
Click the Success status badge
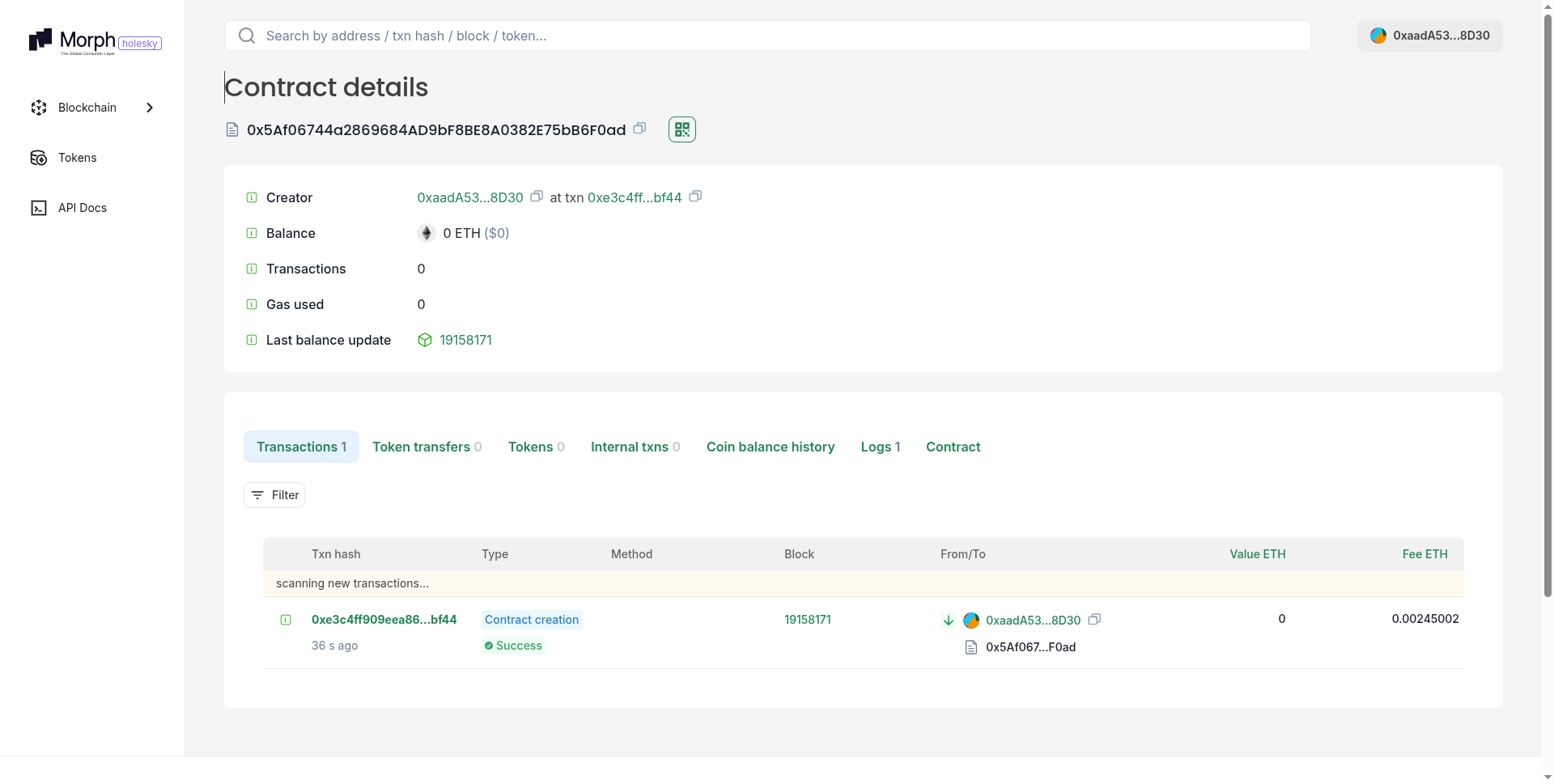(x=513, y=646)
